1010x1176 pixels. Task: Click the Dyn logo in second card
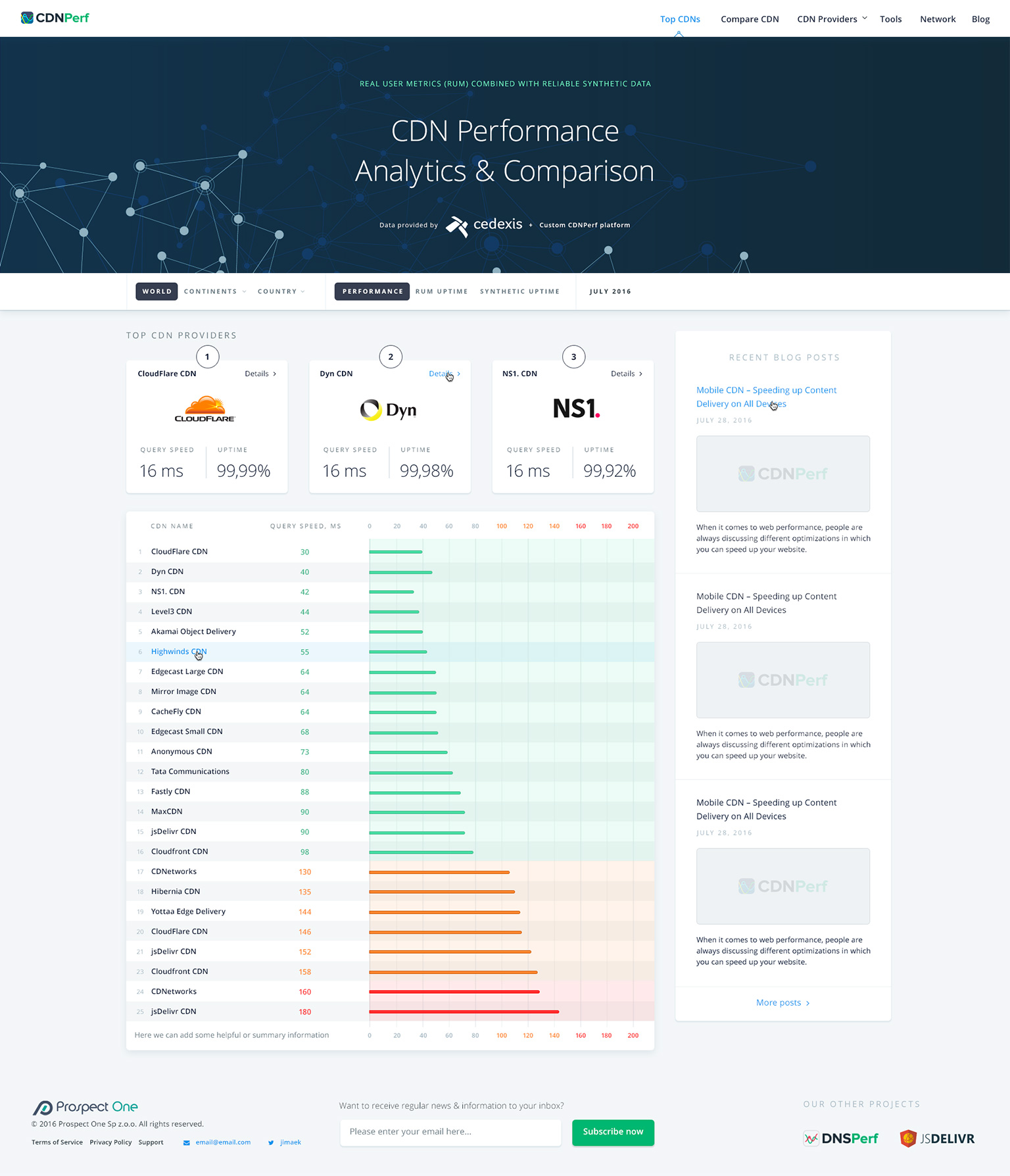(389, 410)
